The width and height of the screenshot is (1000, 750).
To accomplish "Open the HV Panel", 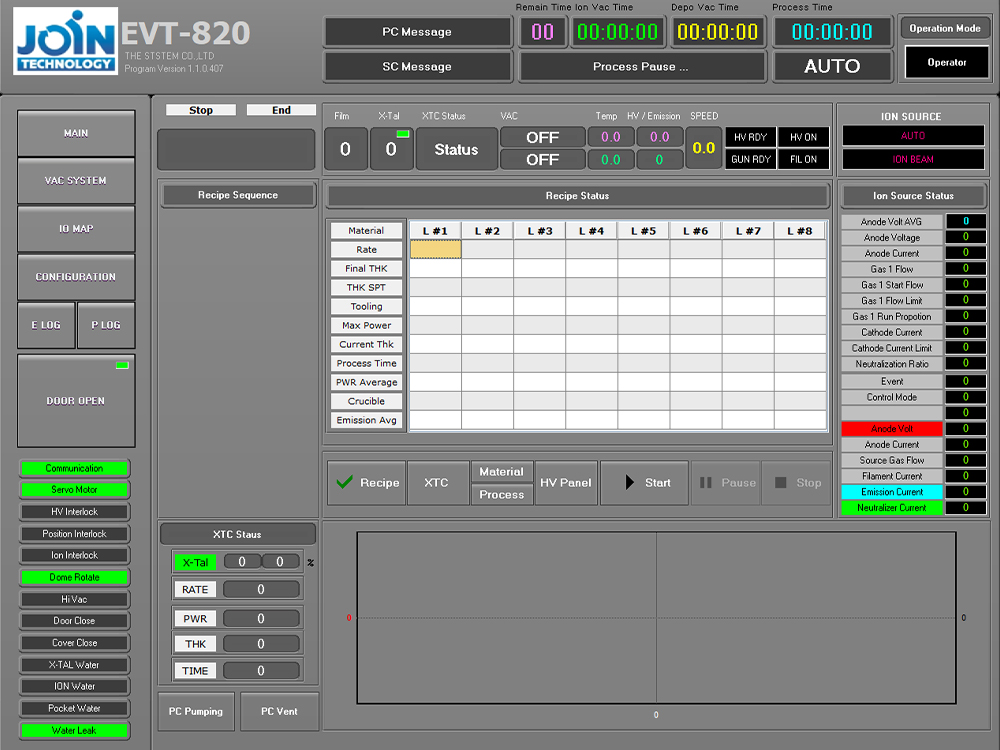I will pos(565,482).
